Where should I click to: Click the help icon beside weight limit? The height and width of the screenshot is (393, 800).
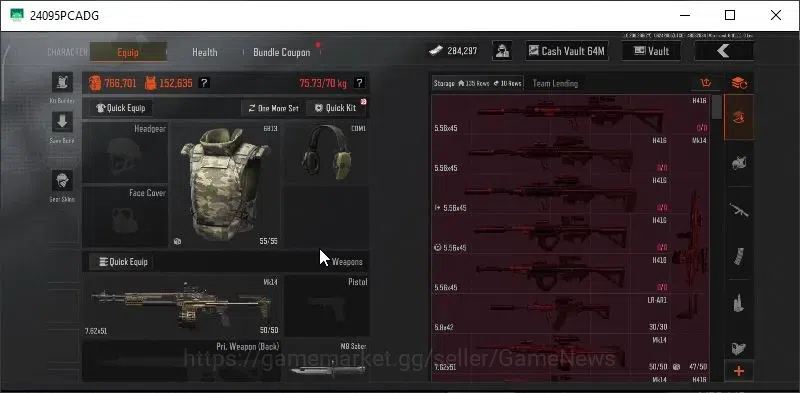359,83
